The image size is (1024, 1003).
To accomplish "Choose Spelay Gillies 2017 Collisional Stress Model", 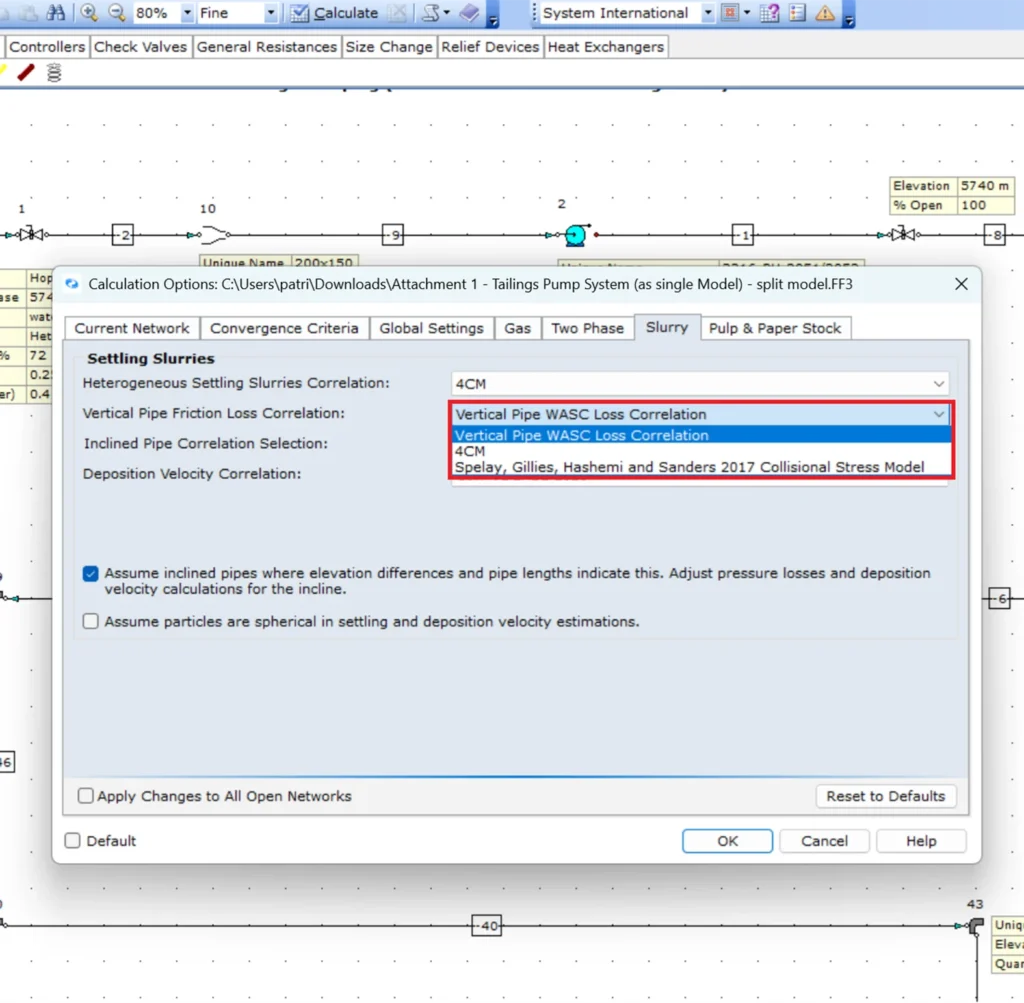I will 700,467.
